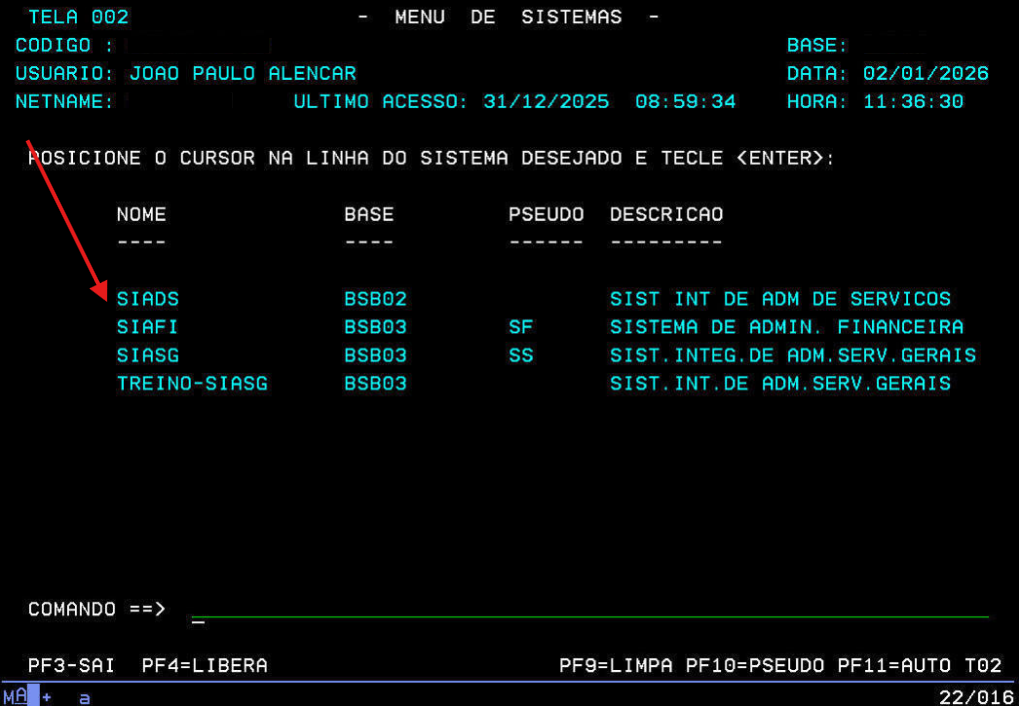The image size is (1019, 706).
Task: Click 'SISTEMA DE ADMIN. FINANCEIRA' description
Action: (786, 327)
